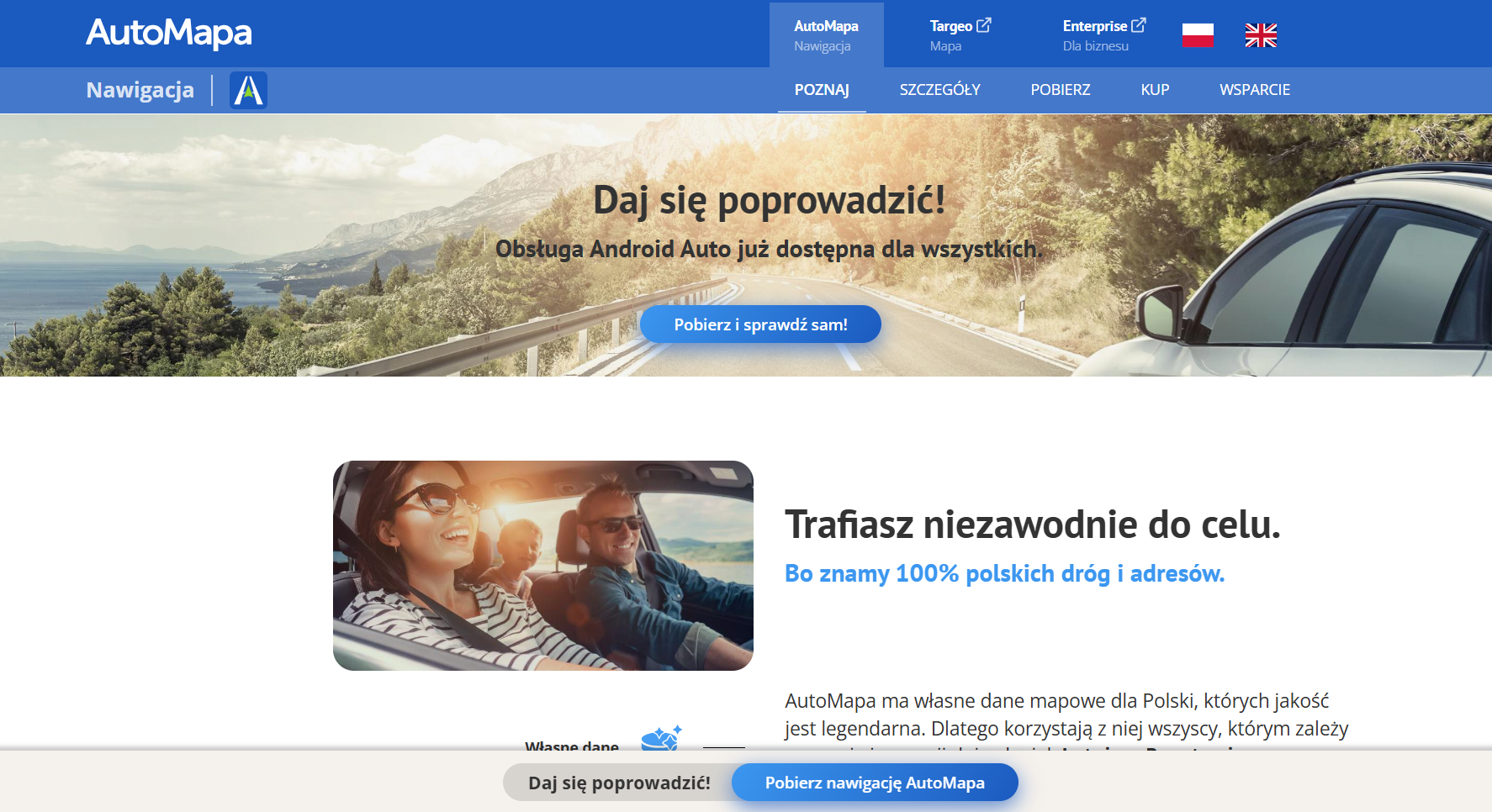The height and width of the screenshot is (812, 1492).
Task: Open the WSPARCIE menu item
Action: tap(1255, 90)
